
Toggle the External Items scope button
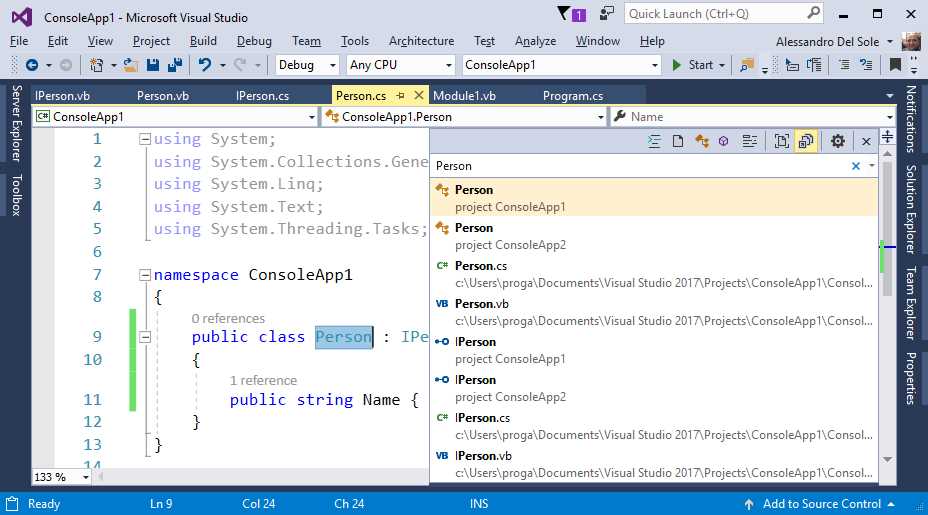[806, 141]
